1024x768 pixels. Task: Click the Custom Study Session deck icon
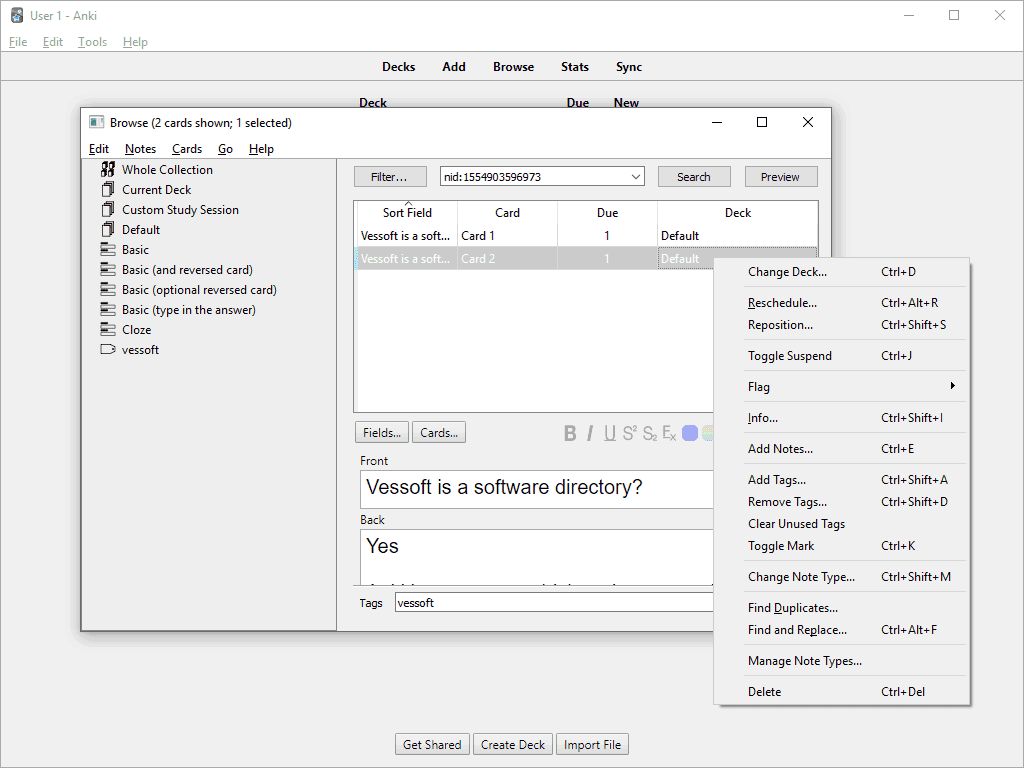tap(108, 210)
